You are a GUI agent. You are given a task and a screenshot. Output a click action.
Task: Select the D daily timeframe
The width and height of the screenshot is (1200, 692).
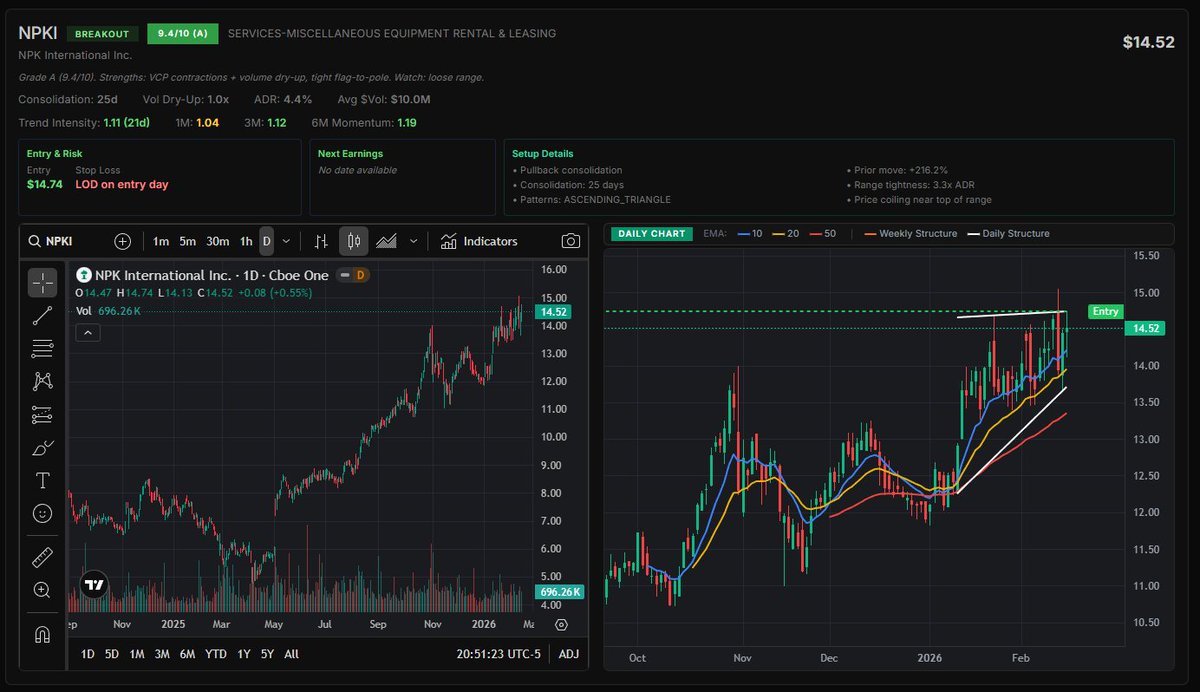[266, 241]
